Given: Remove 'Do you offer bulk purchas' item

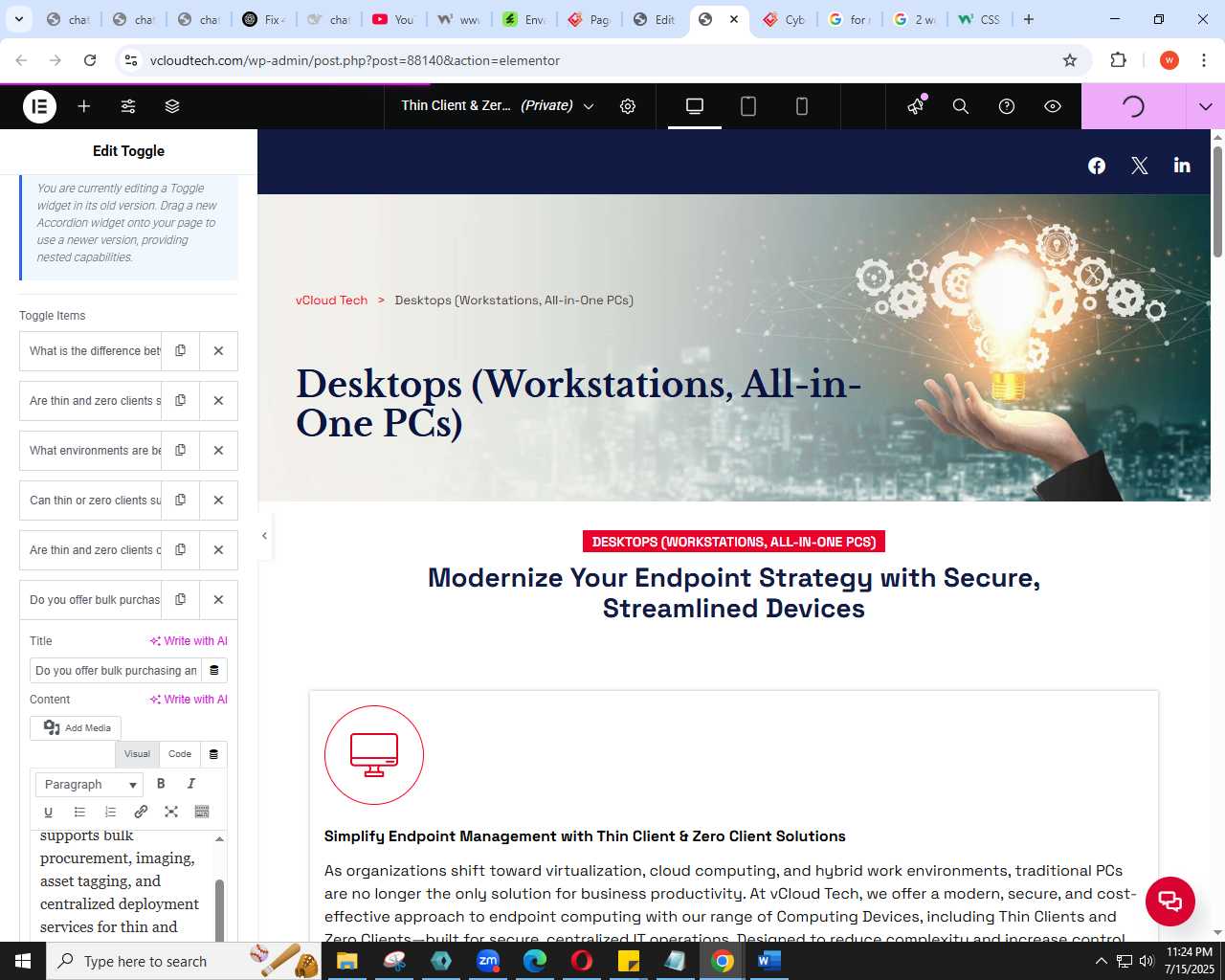Looking at the screenshot, I should pyautogui.click(x=218, y=600).
